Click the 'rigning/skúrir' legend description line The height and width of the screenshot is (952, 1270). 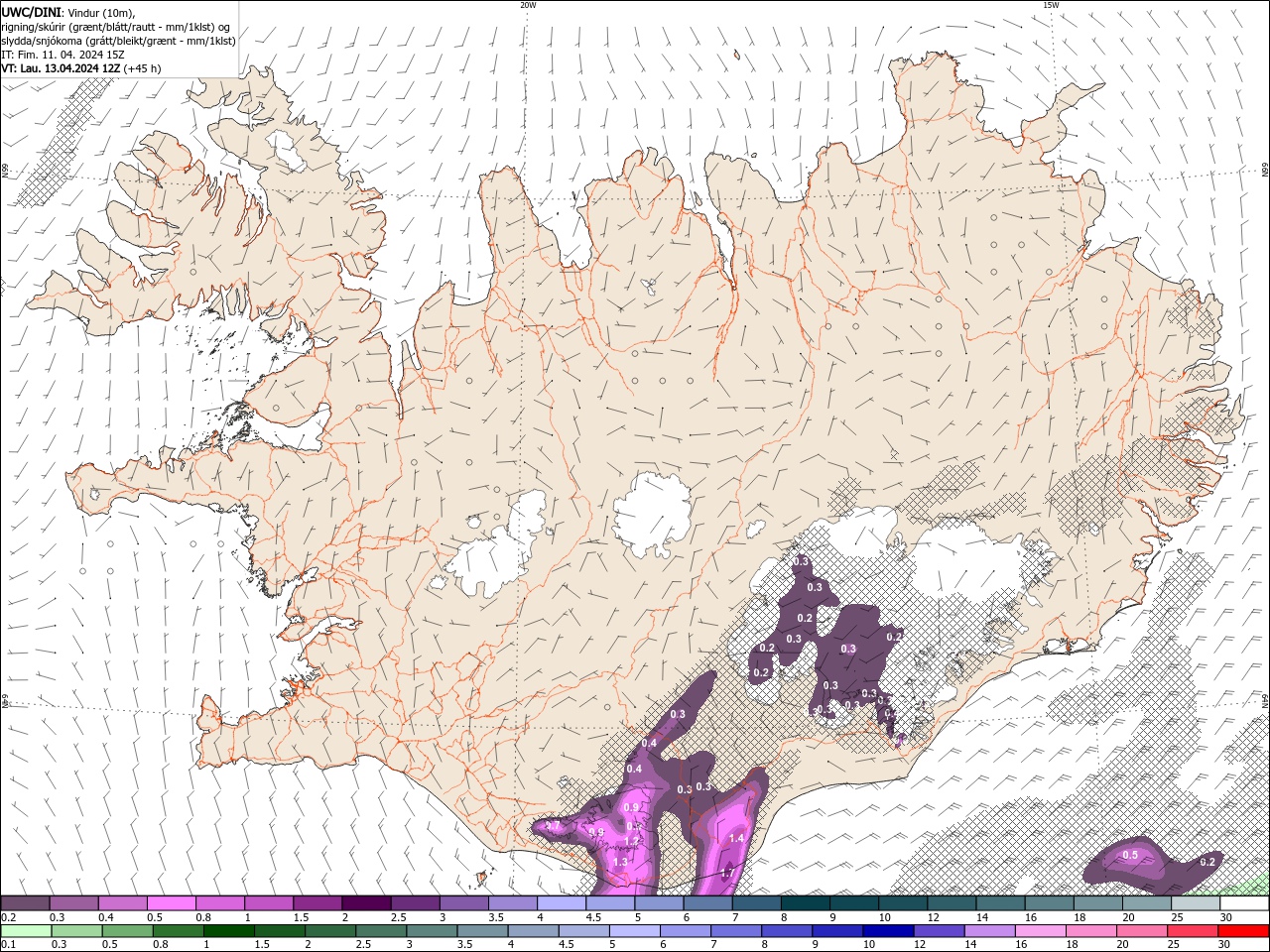pos(116,27)
